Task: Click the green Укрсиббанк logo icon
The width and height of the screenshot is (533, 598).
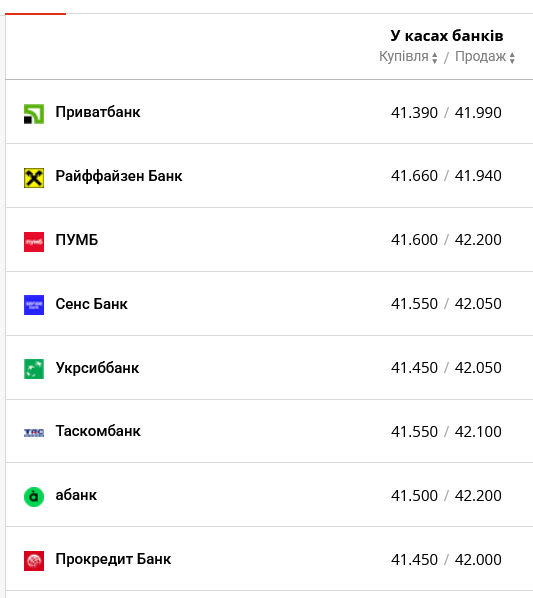Action: [x=34, y=369]
